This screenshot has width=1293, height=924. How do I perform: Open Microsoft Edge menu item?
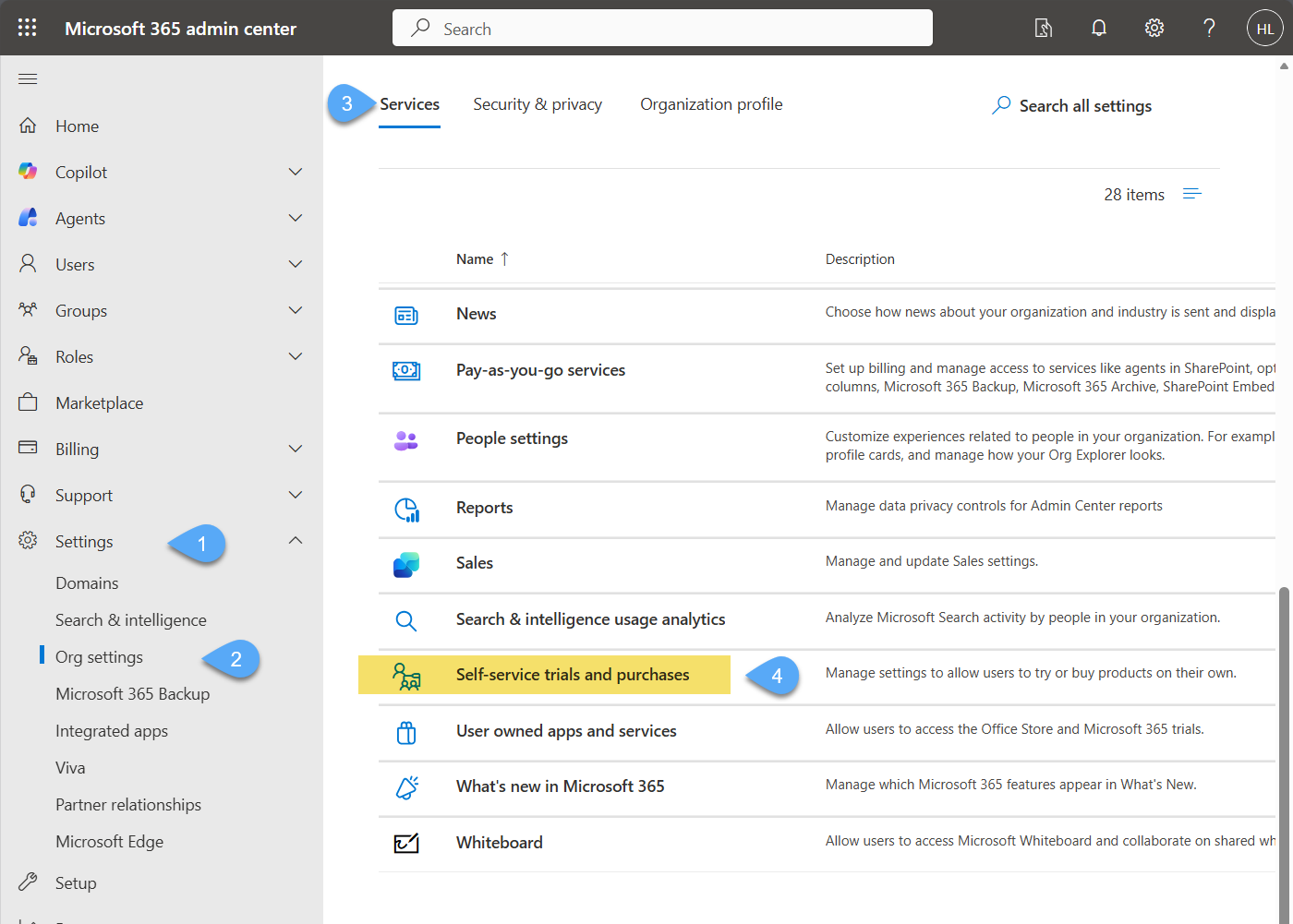click(109, 842)
